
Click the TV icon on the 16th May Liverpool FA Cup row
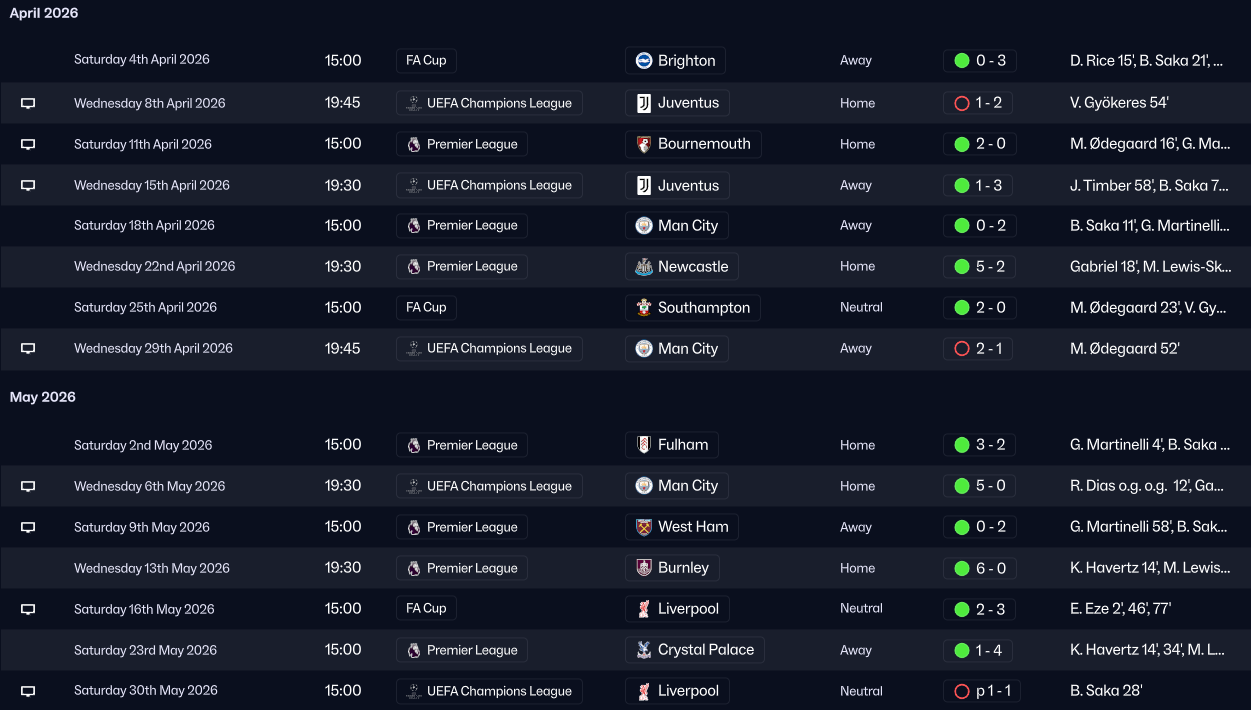pyautogui.click(x=28, y=609)
